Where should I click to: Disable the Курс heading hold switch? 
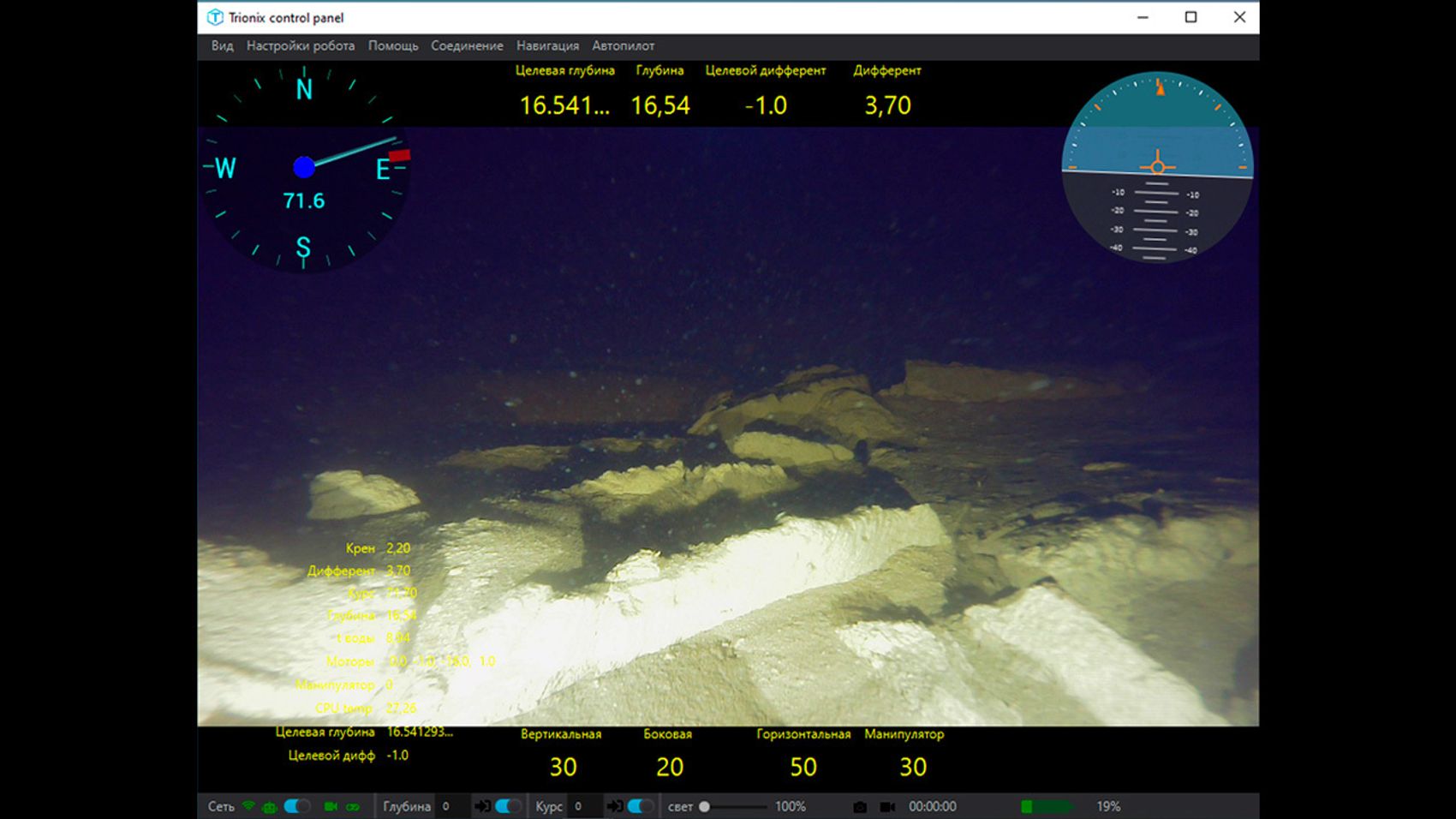click(641, 806)
